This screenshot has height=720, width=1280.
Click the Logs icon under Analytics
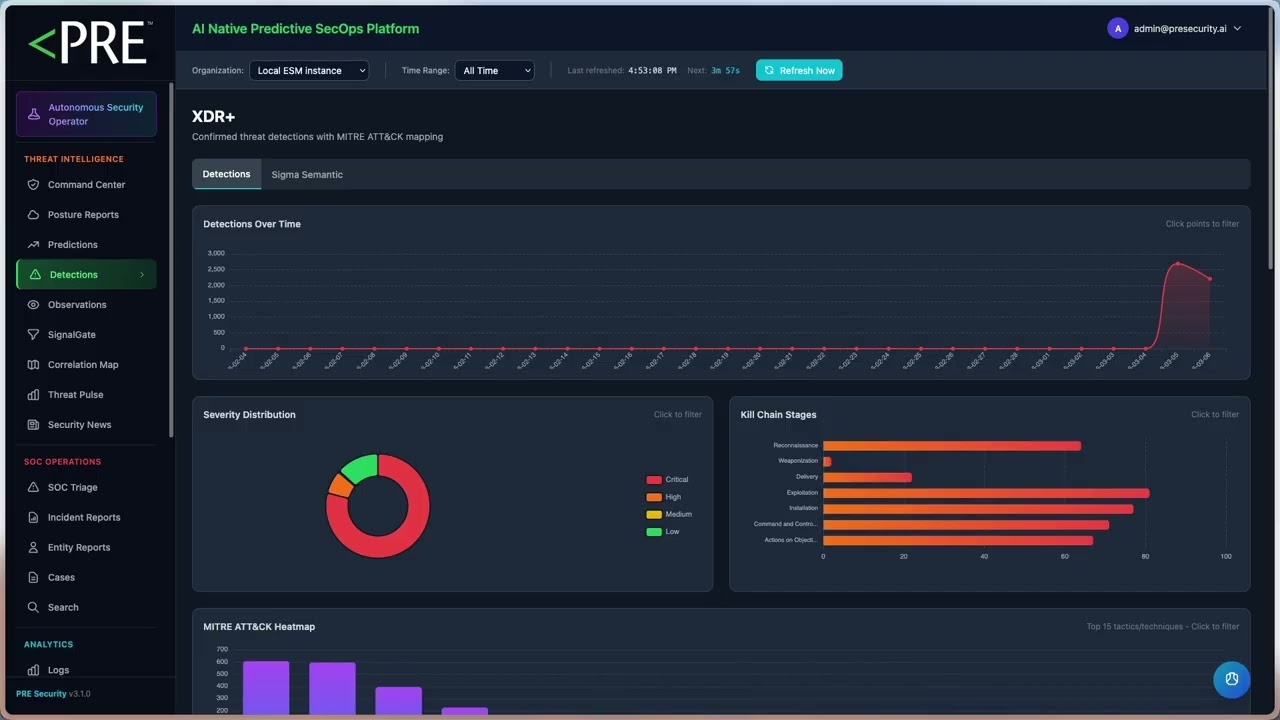point(33,671)
